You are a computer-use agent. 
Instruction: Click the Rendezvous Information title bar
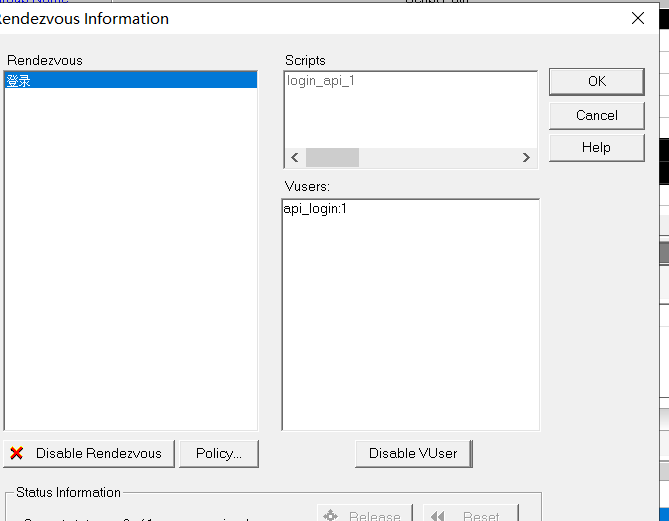[300, 18]
